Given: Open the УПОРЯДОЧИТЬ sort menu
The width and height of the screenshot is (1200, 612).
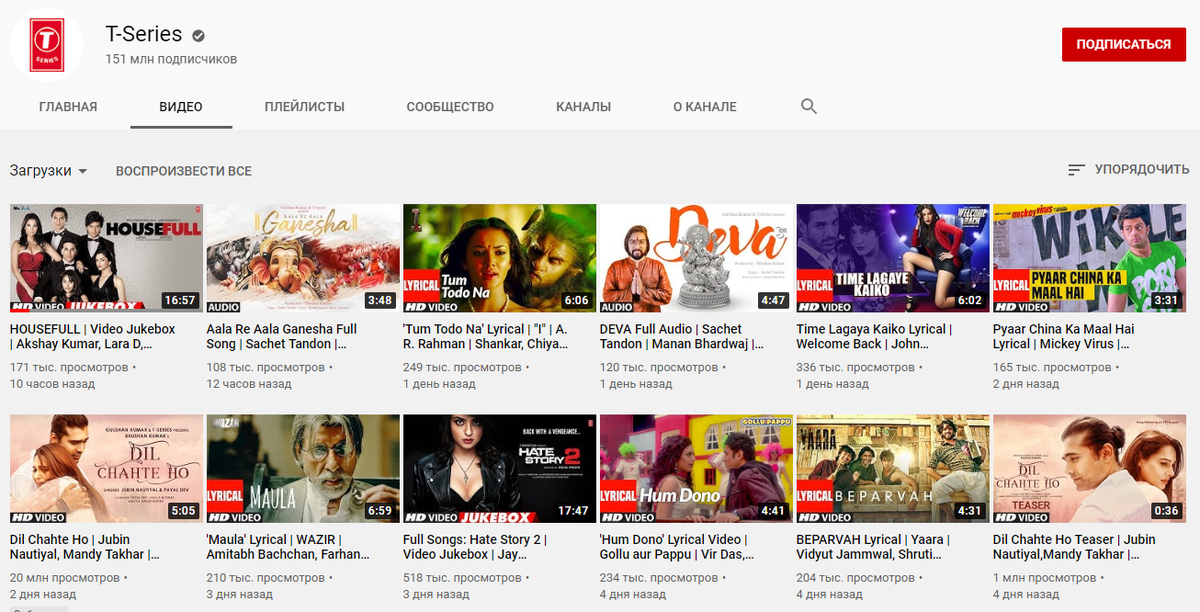Looking at the screenshot, I should pos(1128,170).
